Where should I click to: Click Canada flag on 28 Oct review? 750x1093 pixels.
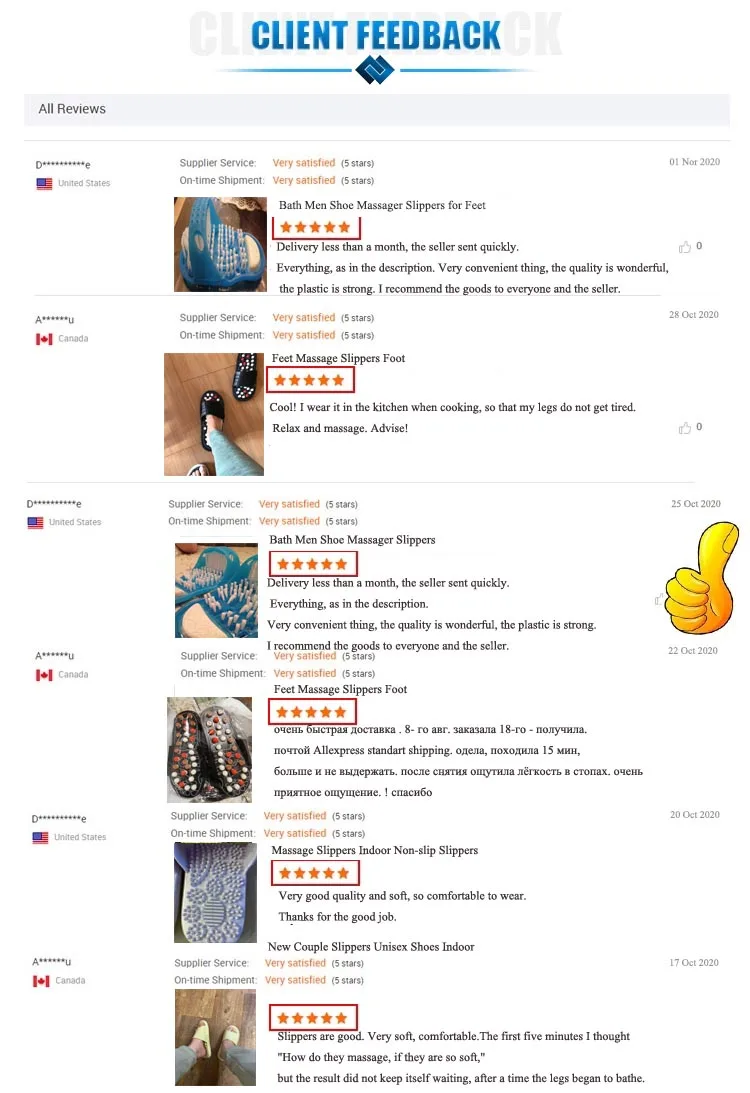click(x=44, y=339)
